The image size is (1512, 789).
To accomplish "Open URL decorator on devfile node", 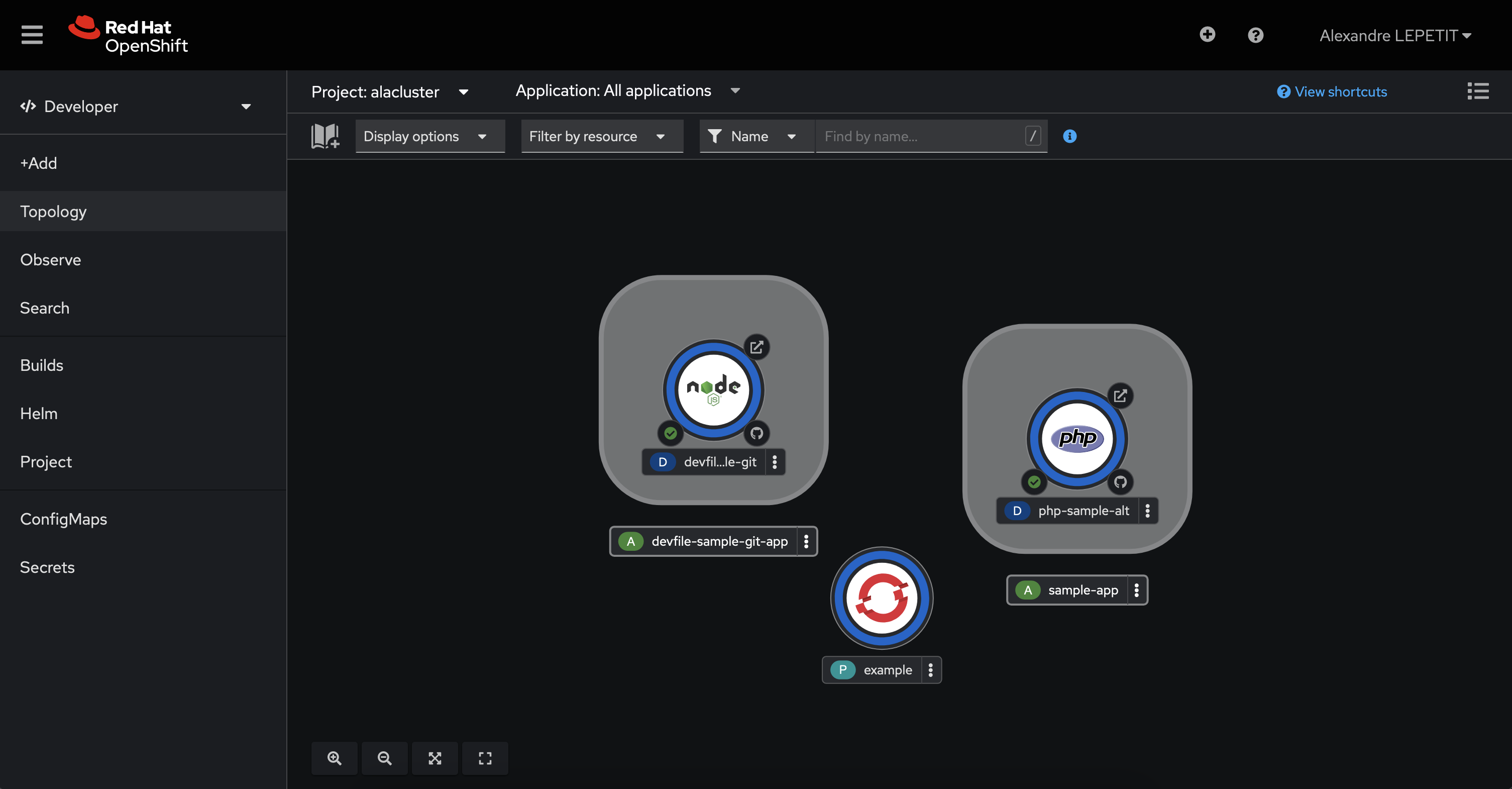I will tap(757, 347).
